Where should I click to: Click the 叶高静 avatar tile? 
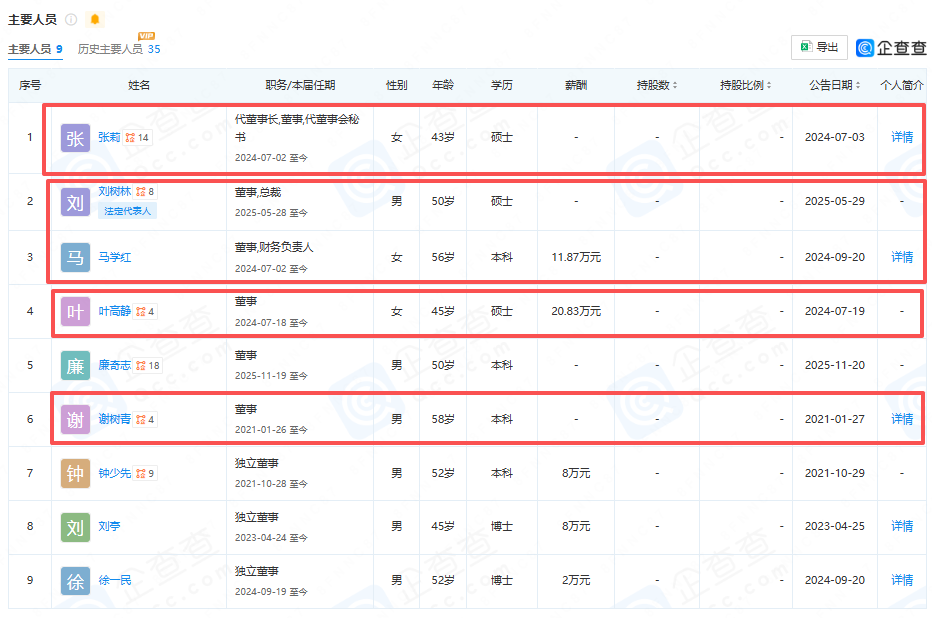pos(75,312)
